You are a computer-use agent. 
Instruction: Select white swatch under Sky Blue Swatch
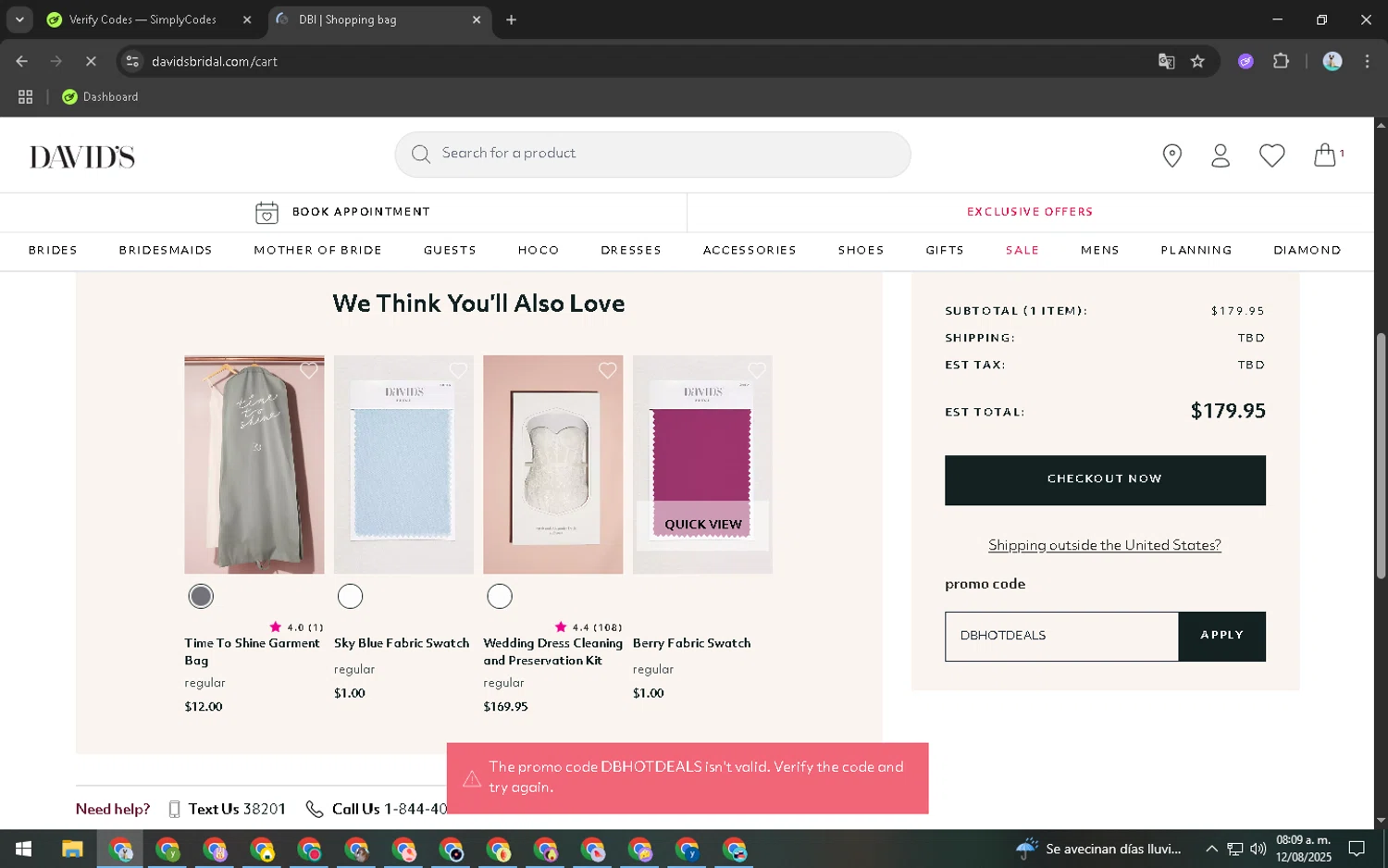(x=350, y=597)
